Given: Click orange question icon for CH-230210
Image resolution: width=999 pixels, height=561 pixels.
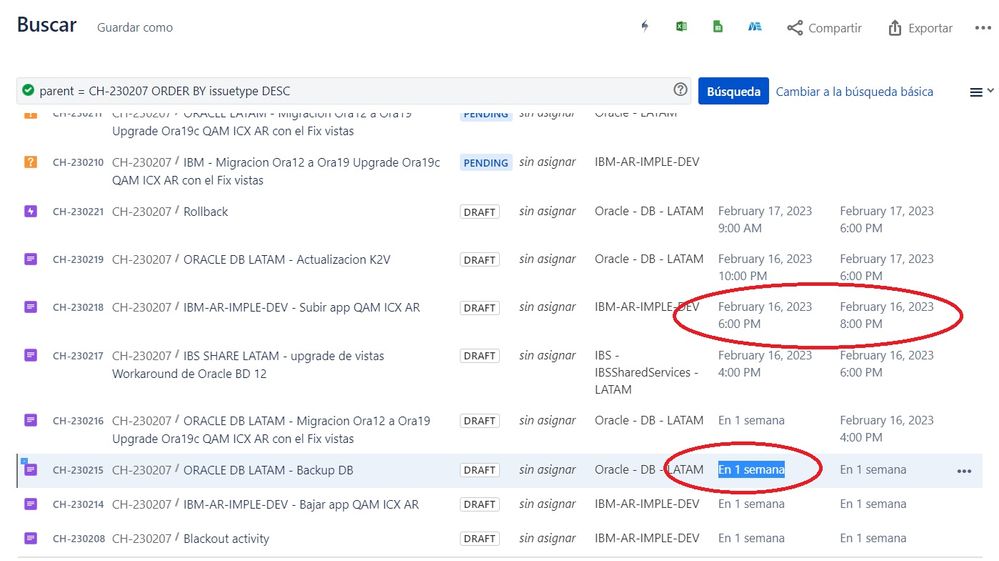Looking at the screenshot, I should 31,162.
